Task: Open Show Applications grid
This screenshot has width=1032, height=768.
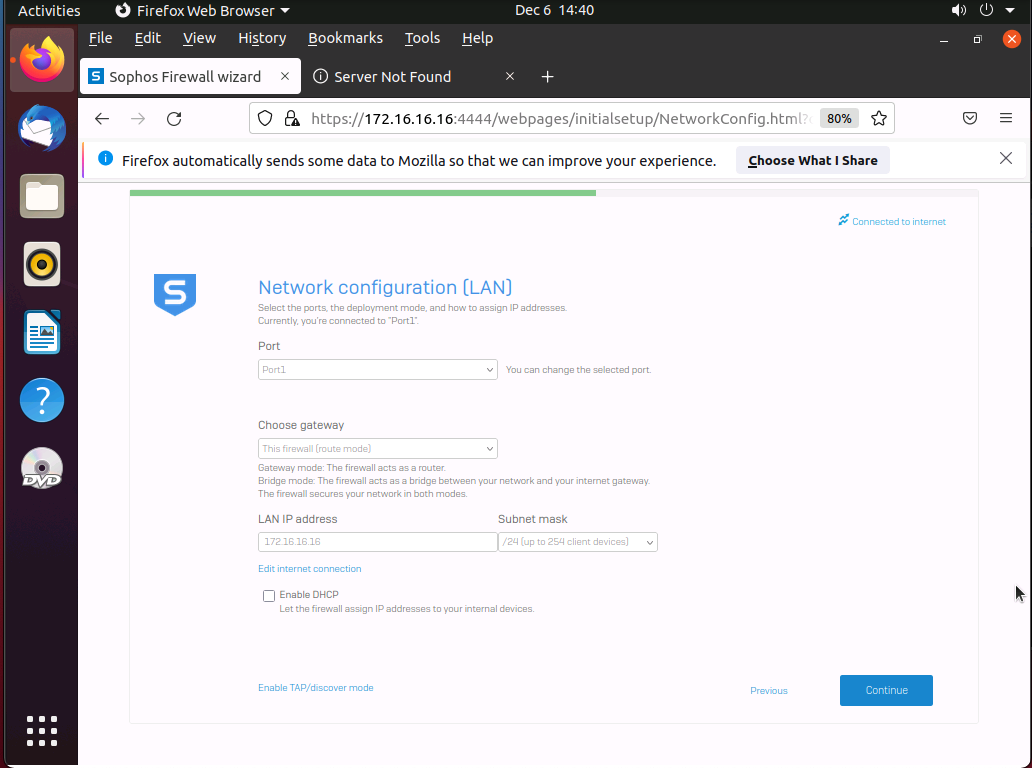Action: [42, 731]
